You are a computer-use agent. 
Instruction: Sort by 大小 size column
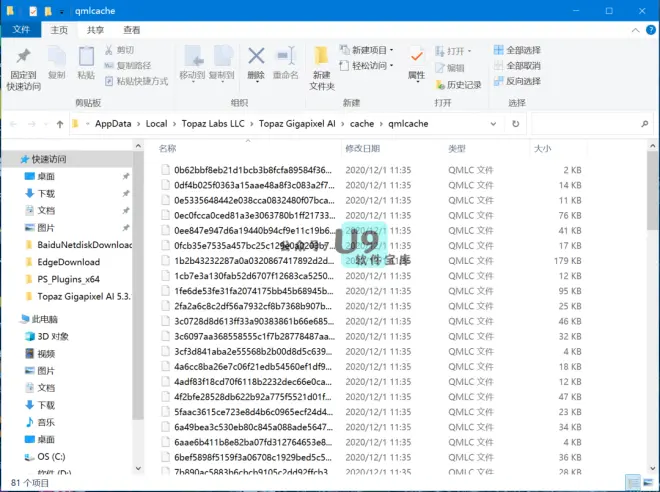pos(542,149)
